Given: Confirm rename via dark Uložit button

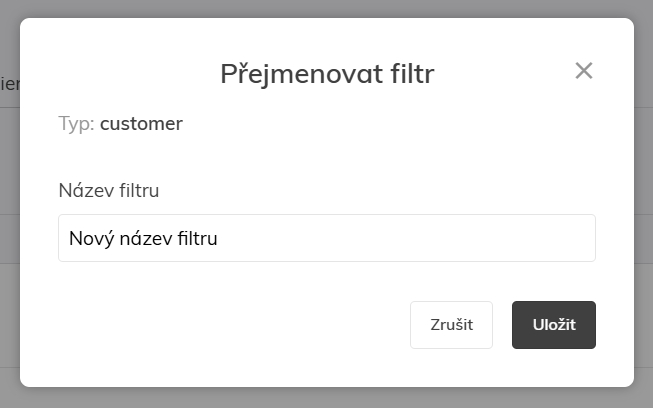Looking at the screenshot, I should 554,325.
